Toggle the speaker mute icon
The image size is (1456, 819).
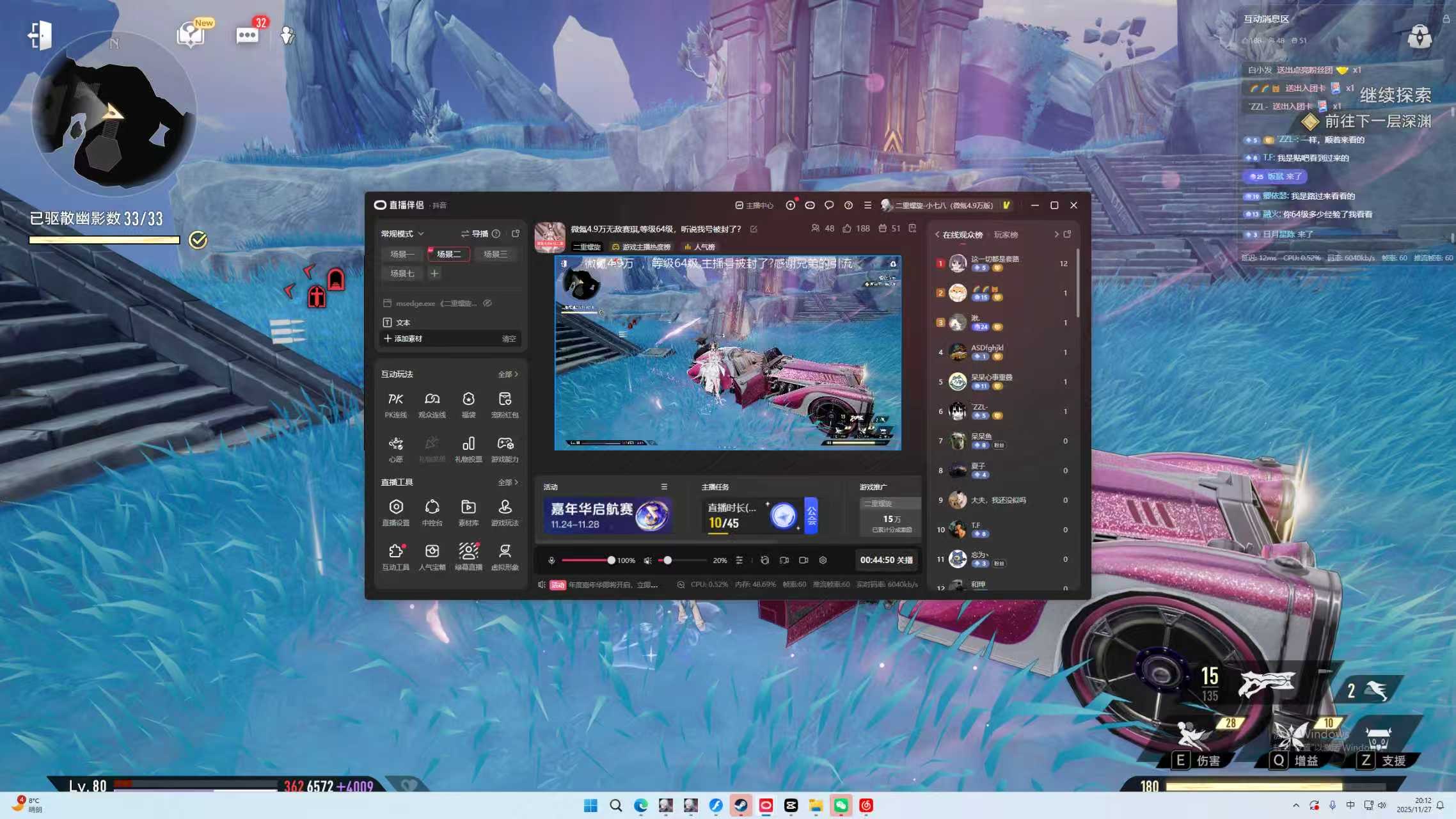[x=647, y=561]
